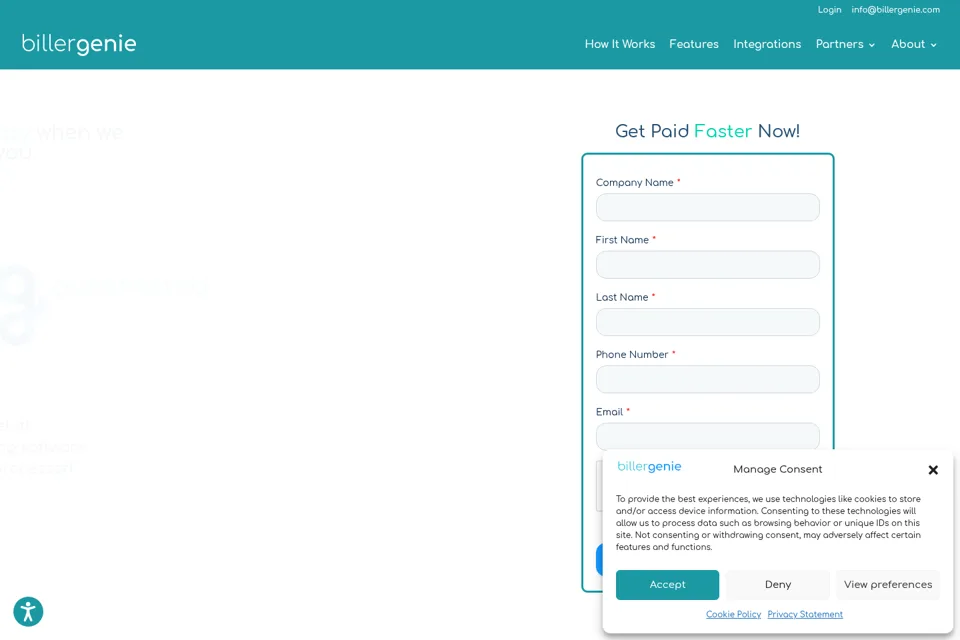Image resolution: width=960 pixels, height=640 pixels.
Task: Focus the Company Name input field
Action: 708,208
